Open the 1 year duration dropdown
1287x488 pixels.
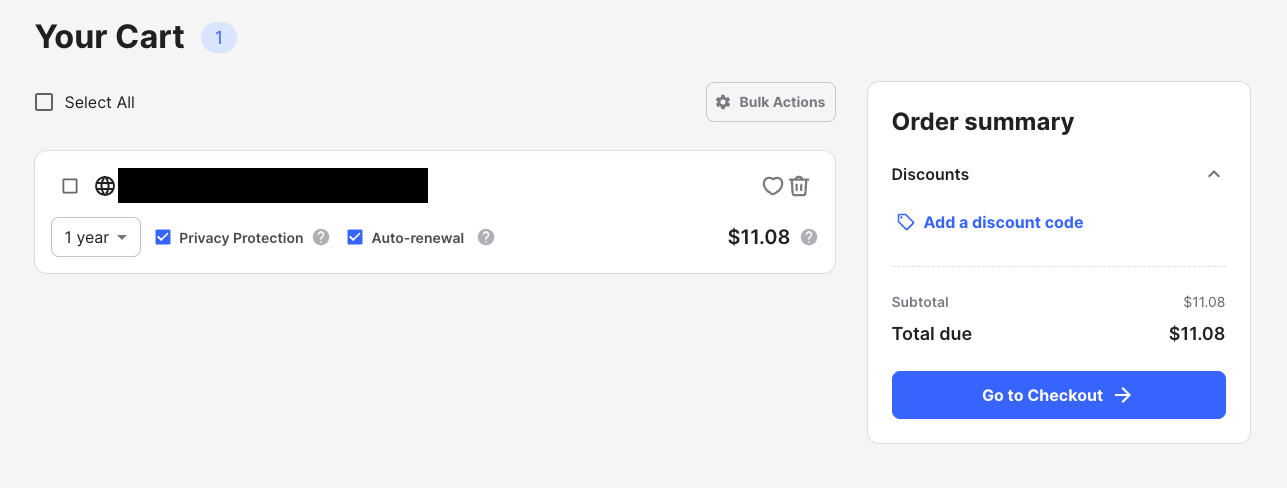(x=96, y=238)
